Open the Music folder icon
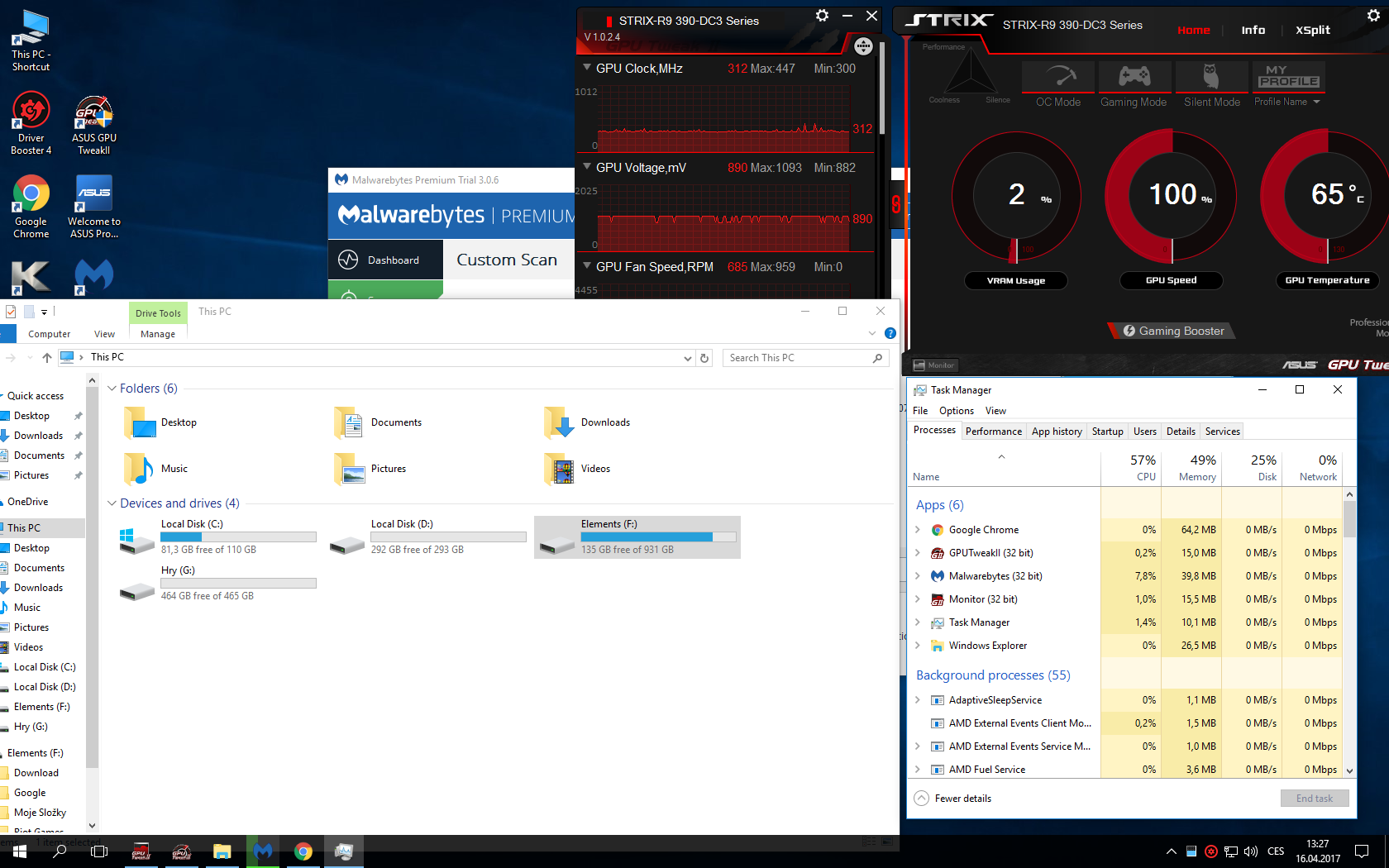This screenshot has height=868, width=1389. click(x=139, y=469)
